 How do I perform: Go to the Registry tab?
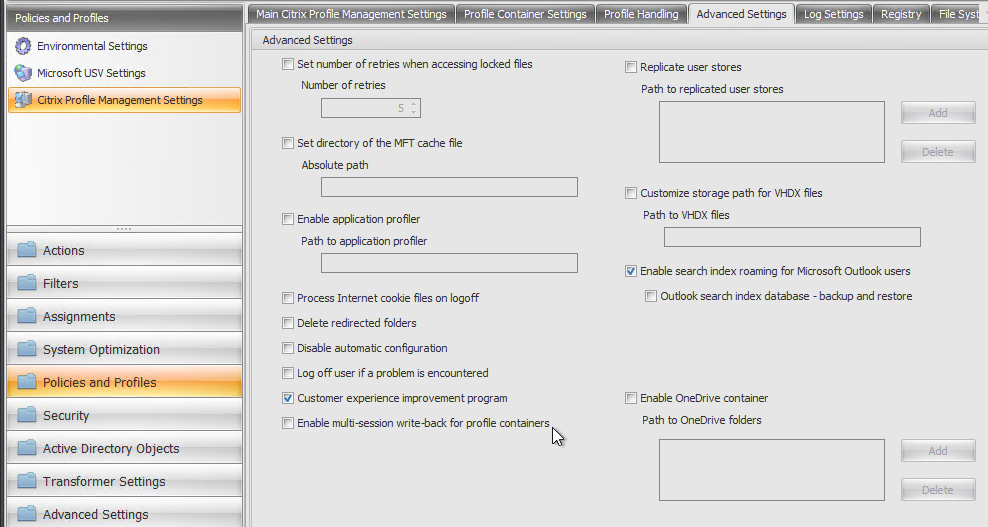tap(901, 14)
